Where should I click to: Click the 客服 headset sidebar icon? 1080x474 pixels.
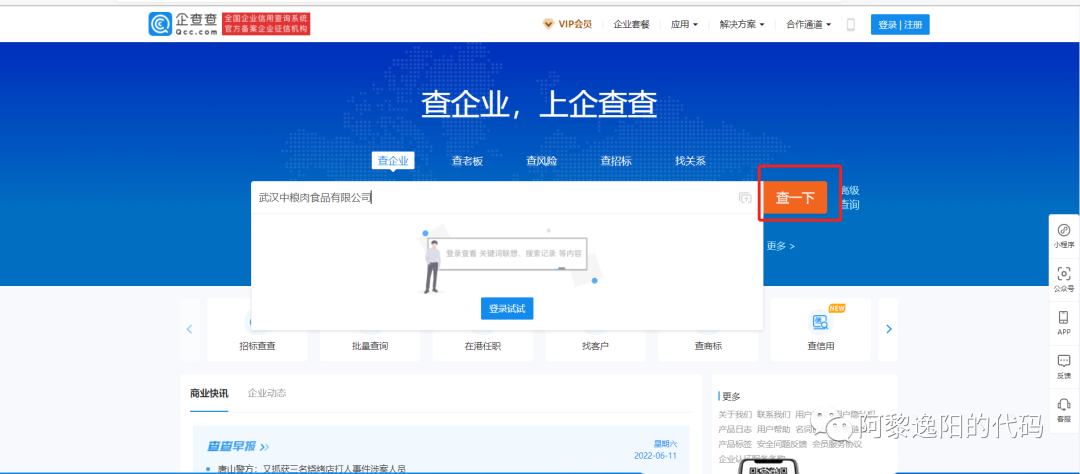pos(1063,410)
